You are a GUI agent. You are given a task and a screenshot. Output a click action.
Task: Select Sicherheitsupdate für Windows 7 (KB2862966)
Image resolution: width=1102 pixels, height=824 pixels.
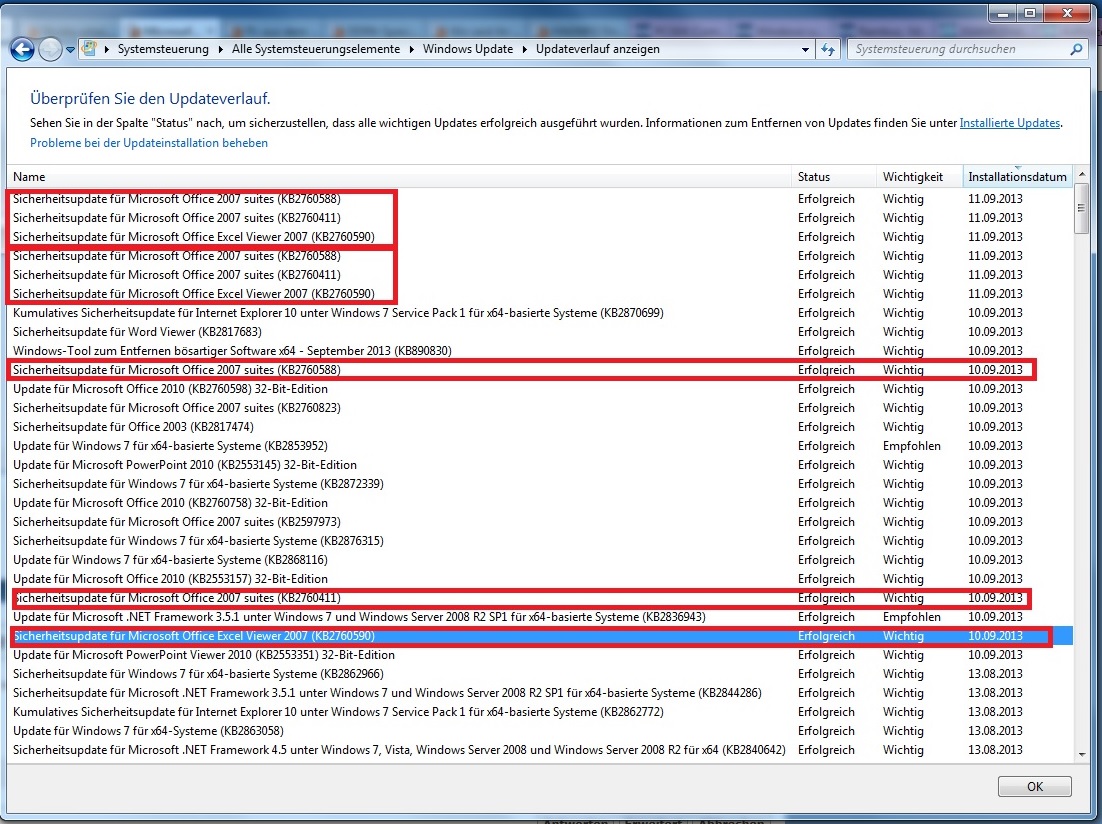click(x=540, y=674)
